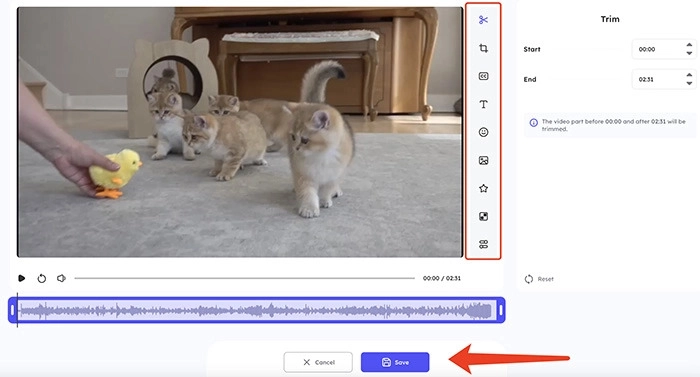Image resolution: width=700 pixels, height=377 pixels.
Task: Increase the Start time with up arrow
Action: click(689, 45)
